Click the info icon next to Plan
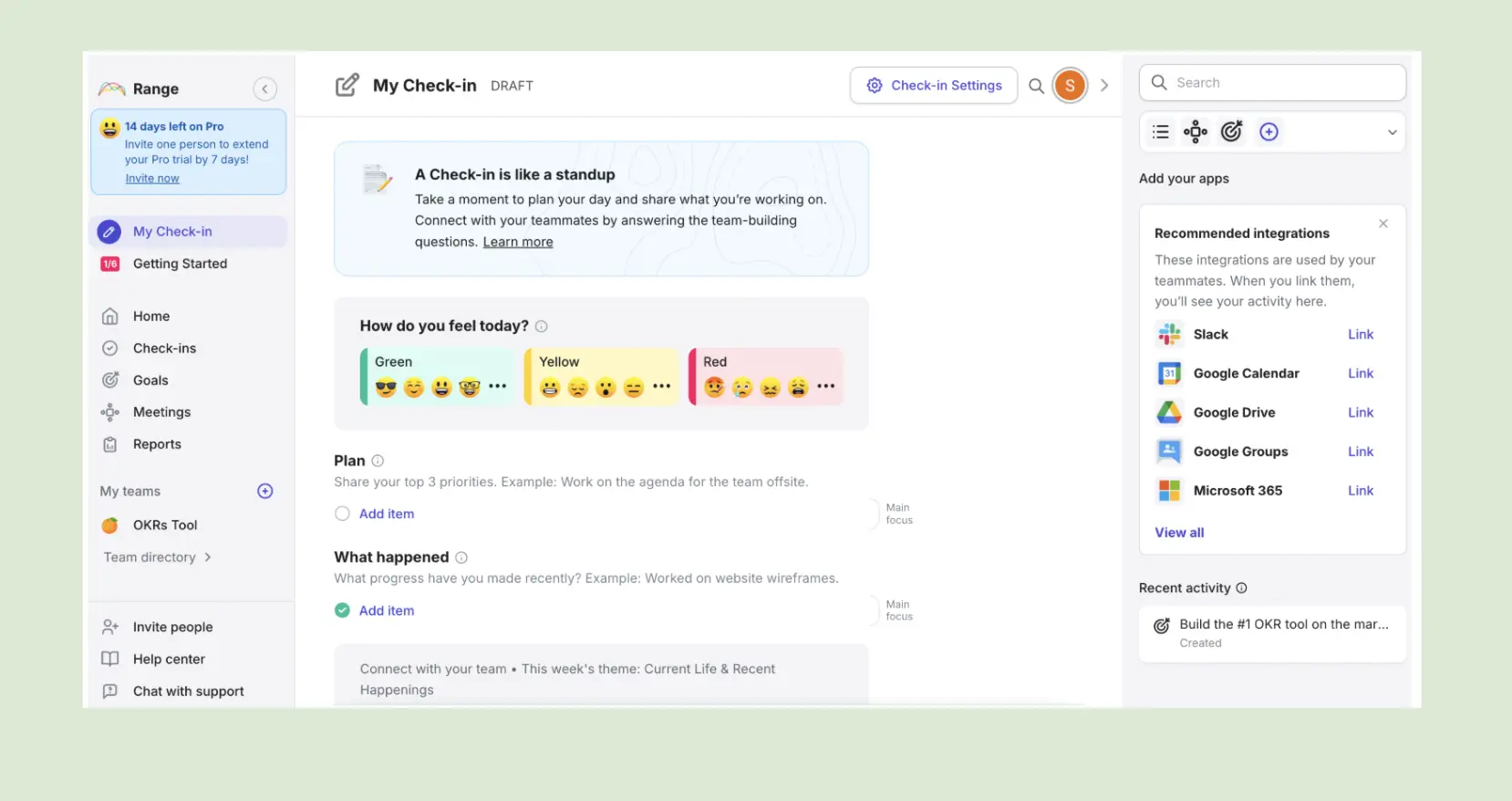The width and height of the screenshot is (1512, 801). coord(378,461)
